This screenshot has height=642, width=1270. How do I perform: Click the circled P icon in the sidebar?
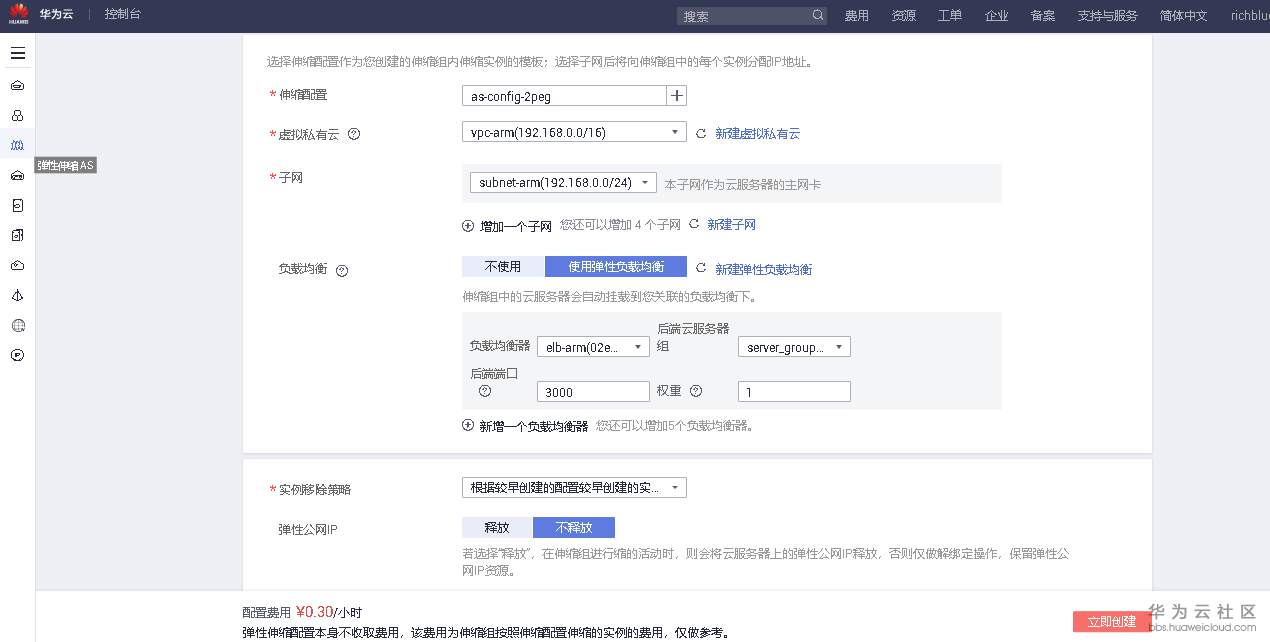(17, 355)
